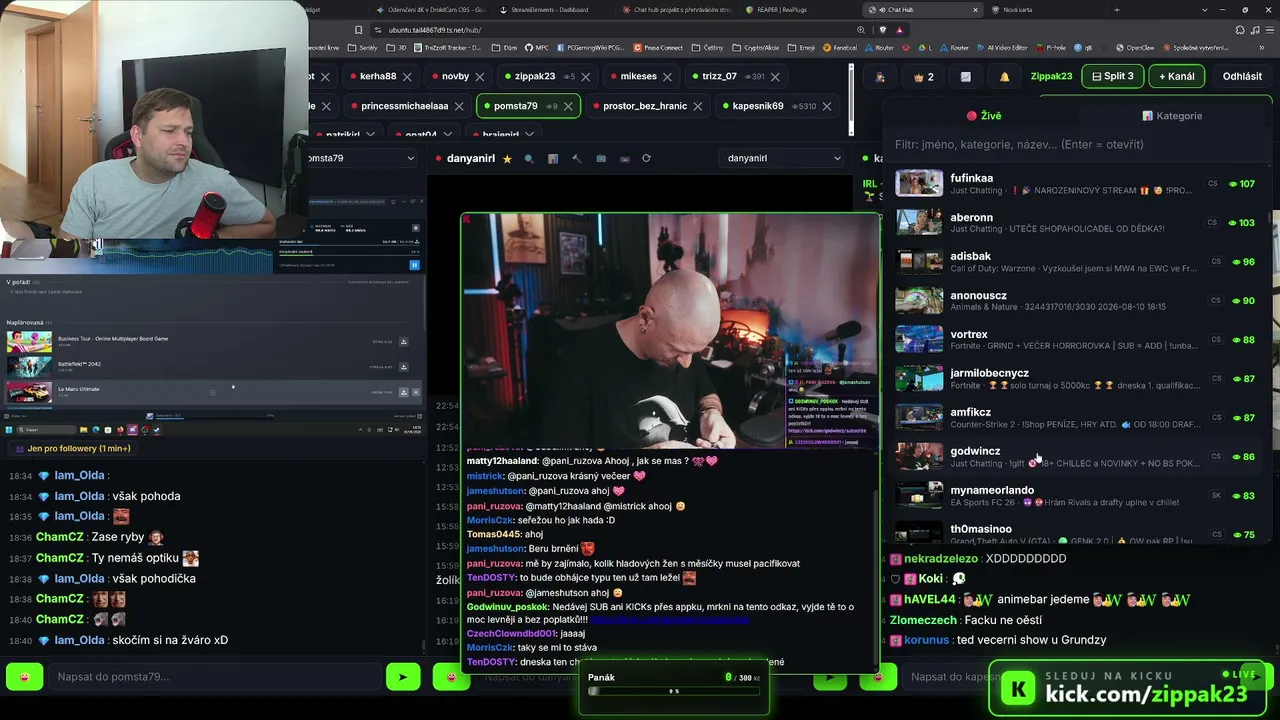The image size is (1280, 720).
Task: Open the stats chart icon in danyanirl header
Action: point(553,158)
